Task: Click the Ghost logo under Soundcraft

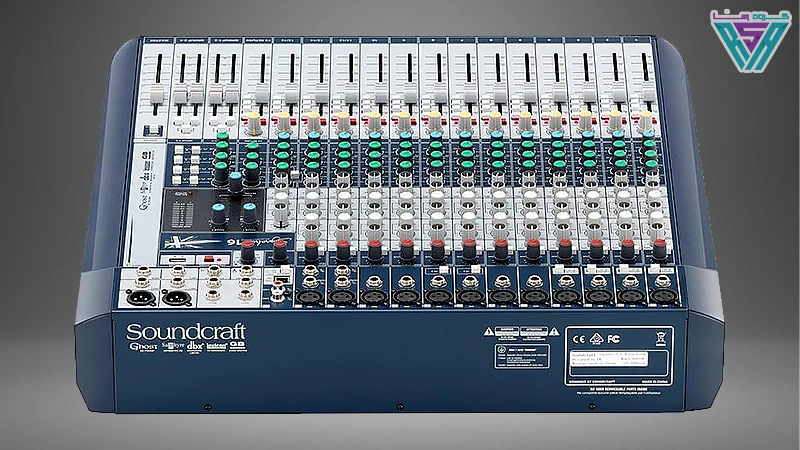Action: click(x=143, y=346)
